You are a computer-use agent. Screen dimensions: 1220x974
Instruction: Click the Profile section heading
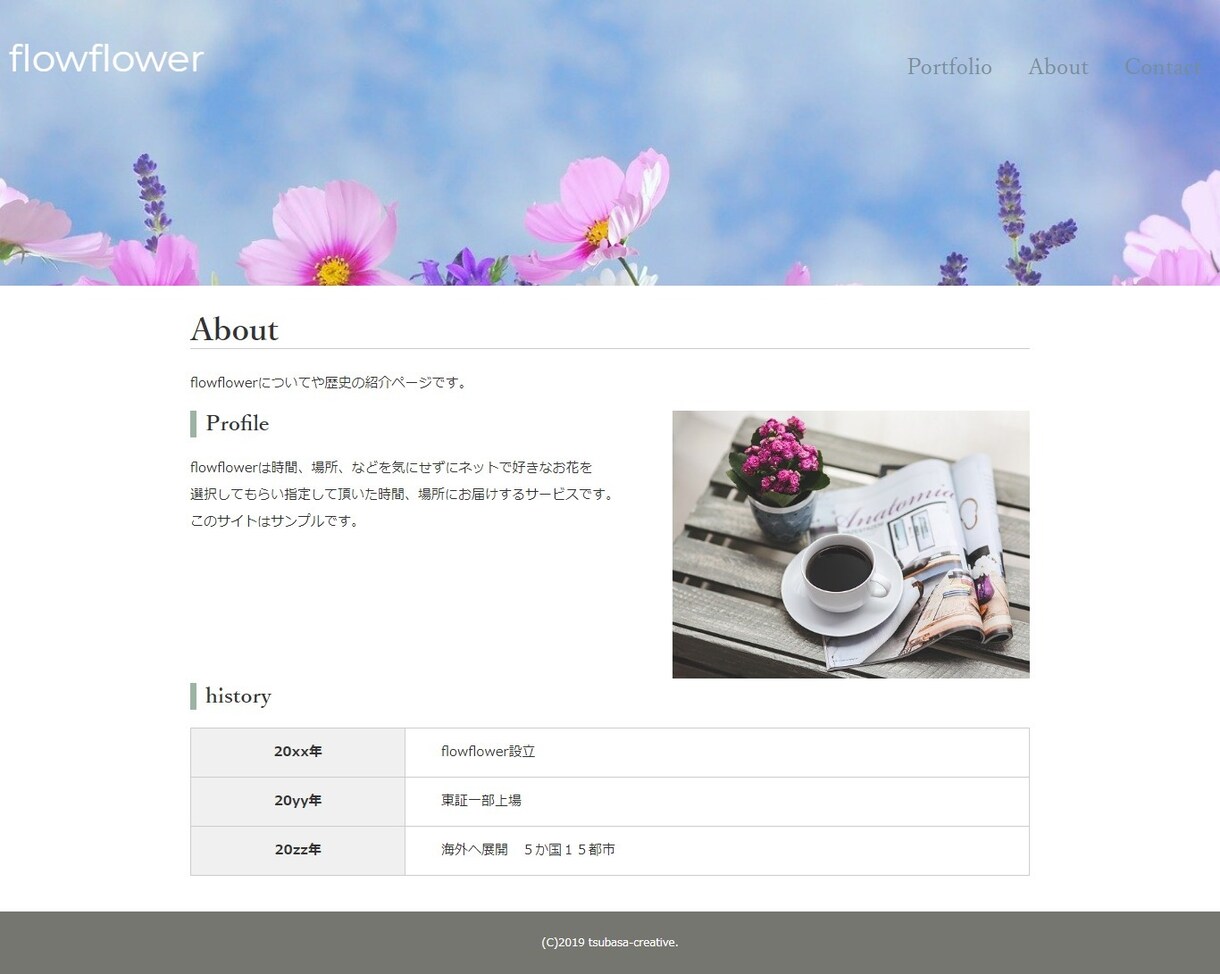(237, 423)
